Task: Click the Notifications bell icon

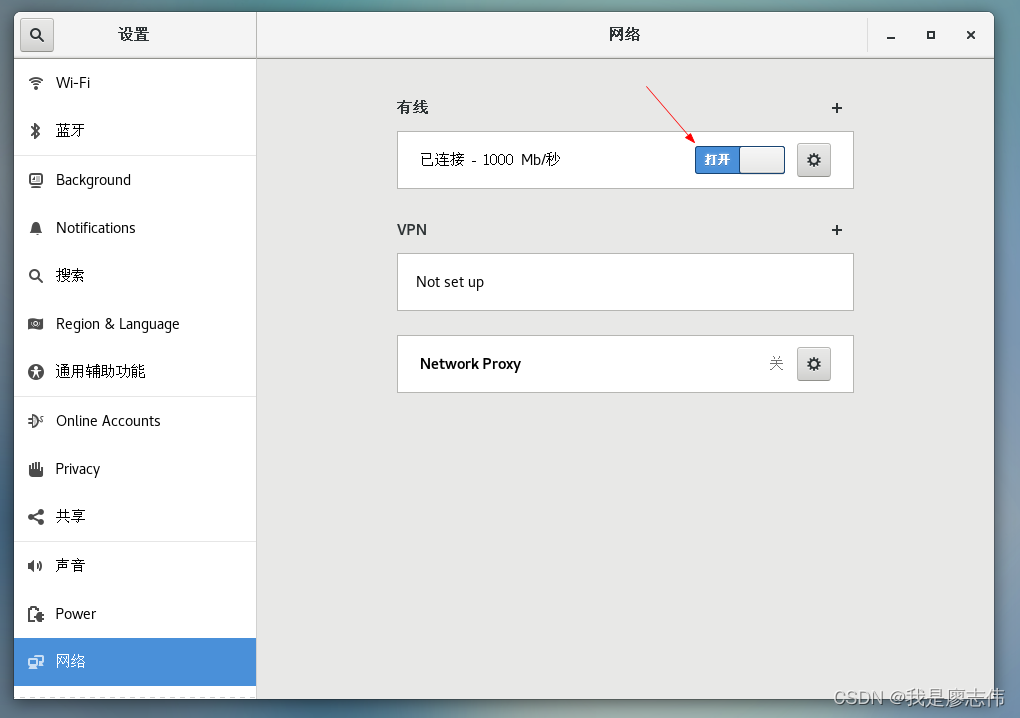Action: coord(36,228)
